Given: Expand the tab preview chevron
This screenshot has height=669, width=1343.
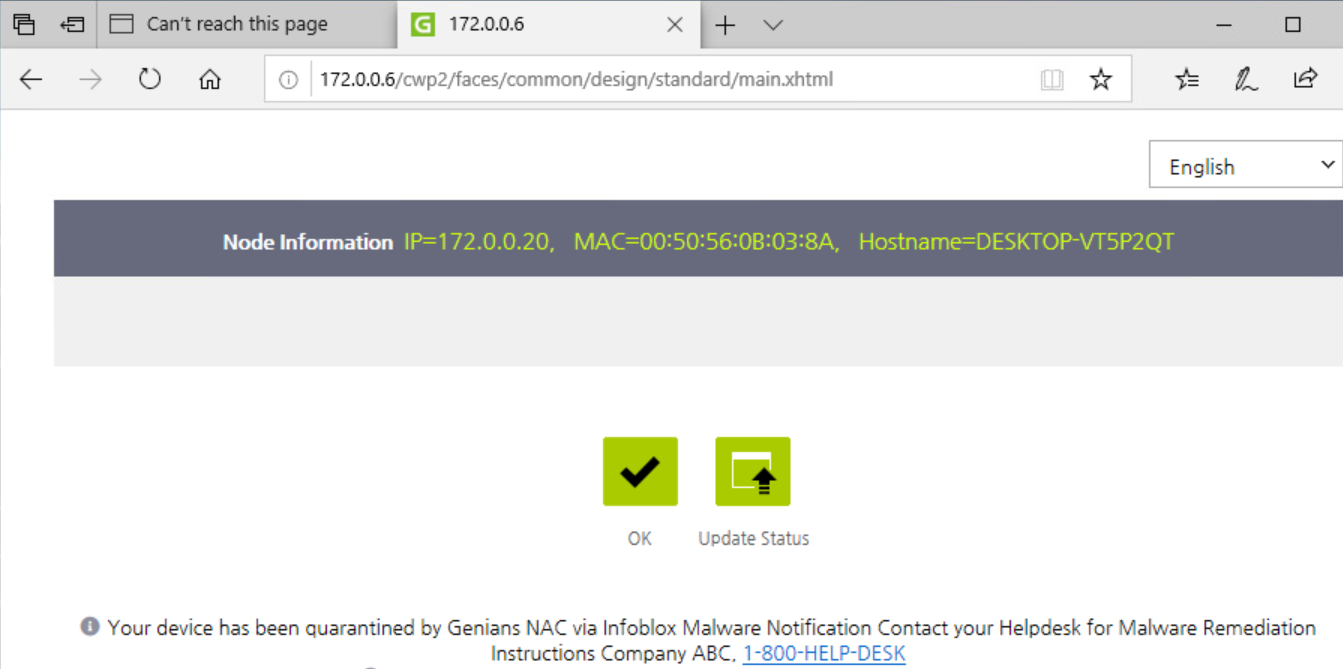Looking at the screenshot, I should [x=773, y=25].
